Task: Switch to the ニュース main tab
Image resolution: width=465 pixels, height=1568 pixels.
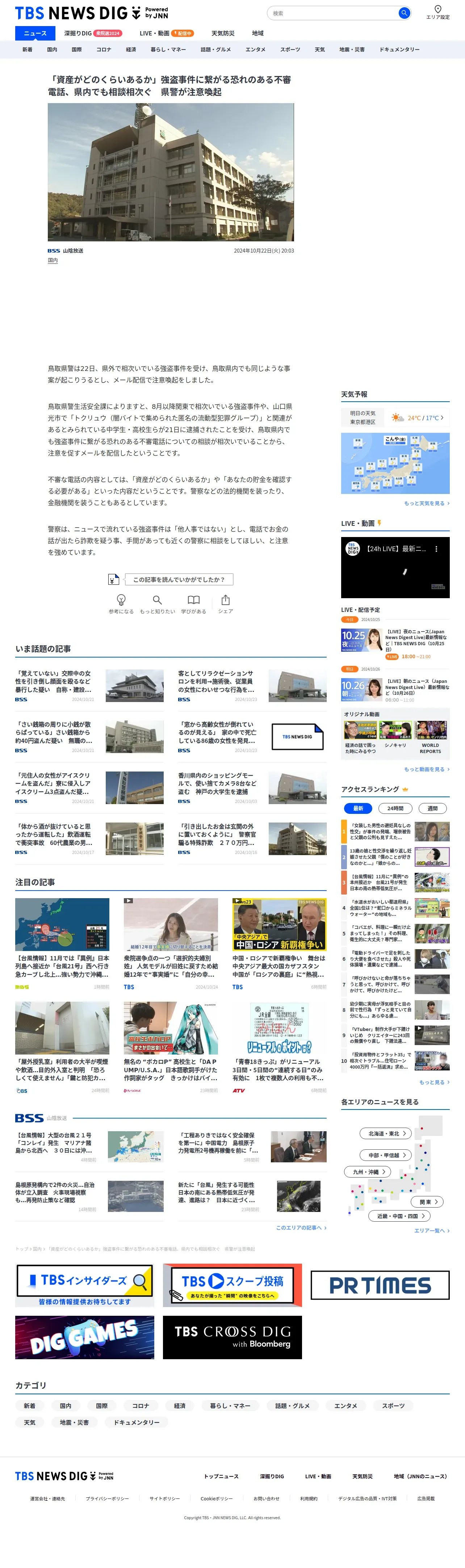Action: pyautogui.click(x=35, y=34)
